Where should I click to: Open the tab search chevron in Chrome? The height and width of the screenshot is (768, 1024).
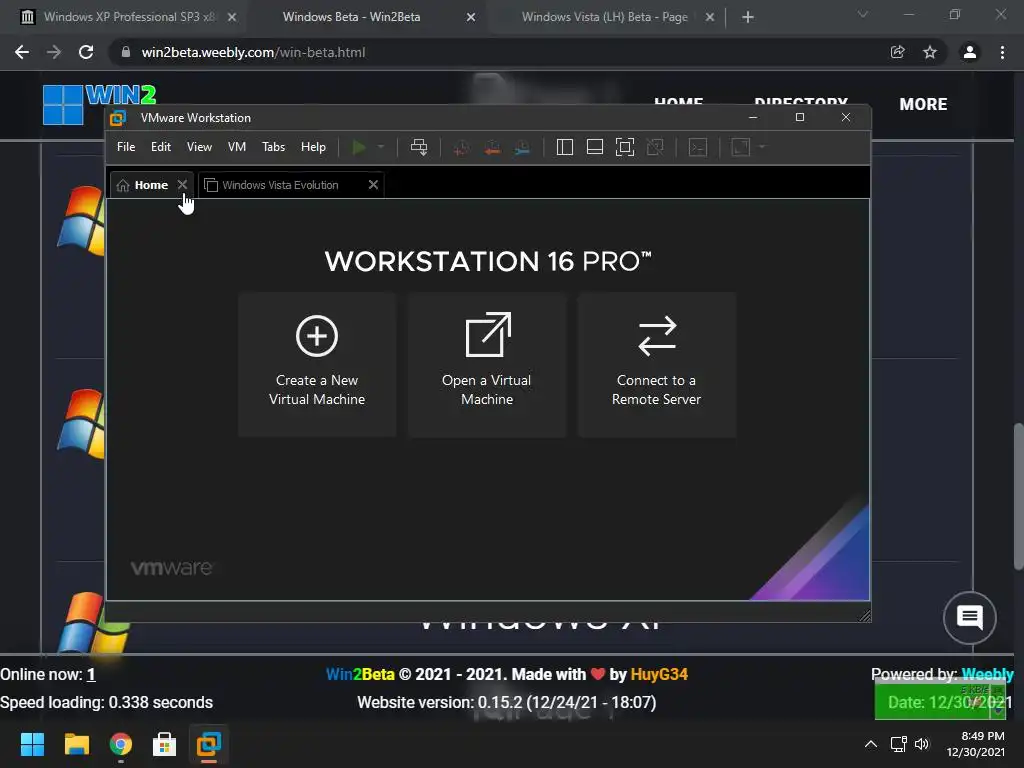863,14
